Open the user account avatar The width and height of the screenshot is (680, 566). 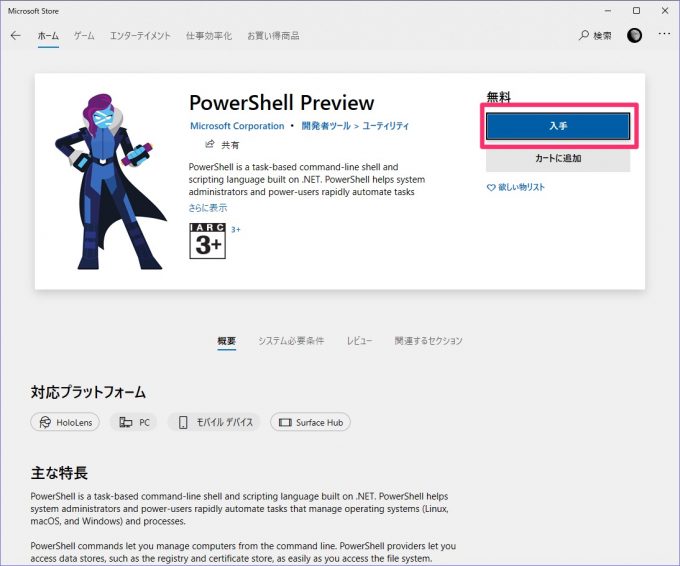coord(634,36)
